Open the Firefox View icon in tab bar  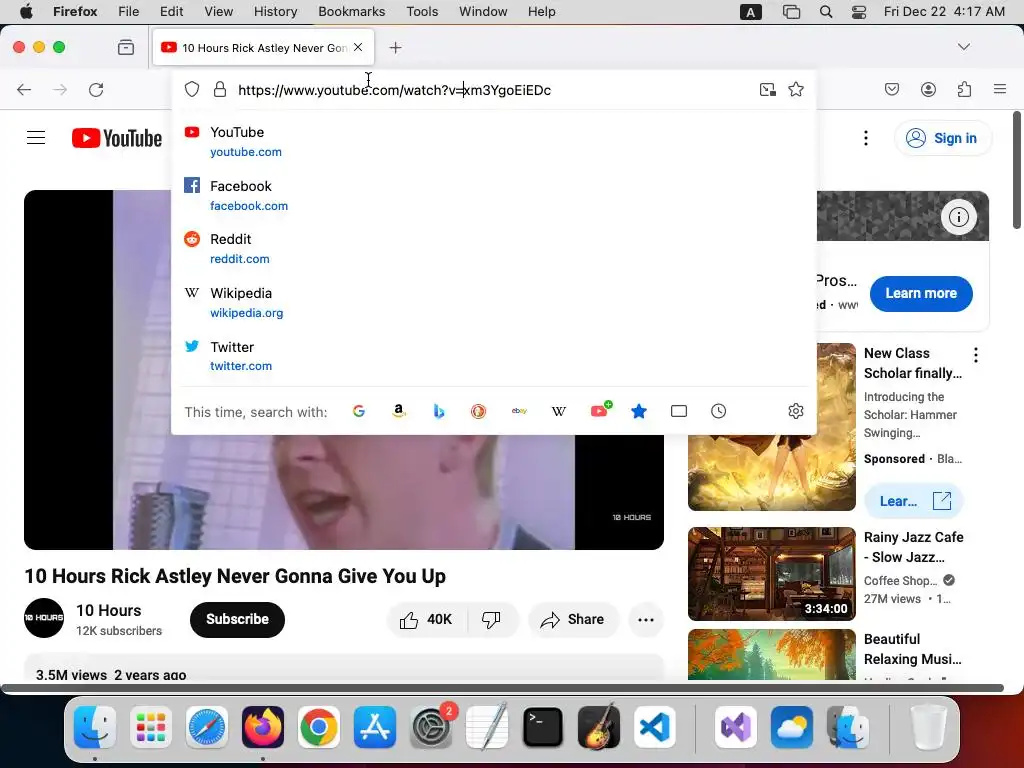coord(126,47)
